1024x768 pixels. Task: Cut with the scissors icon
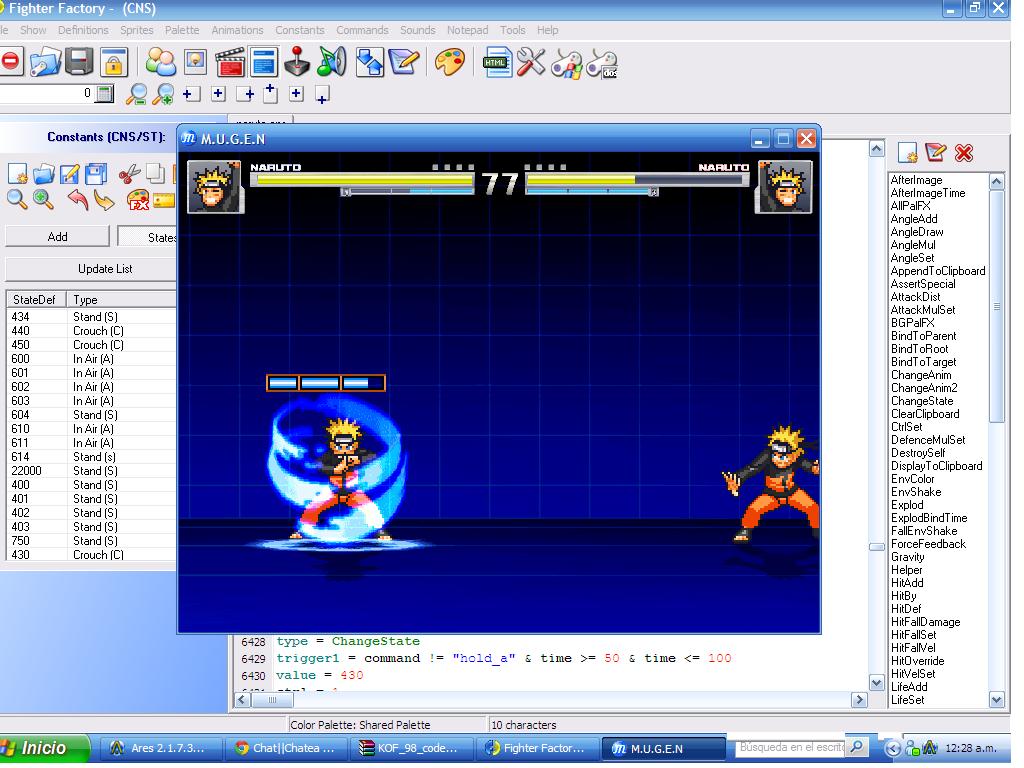coord(129,174)
